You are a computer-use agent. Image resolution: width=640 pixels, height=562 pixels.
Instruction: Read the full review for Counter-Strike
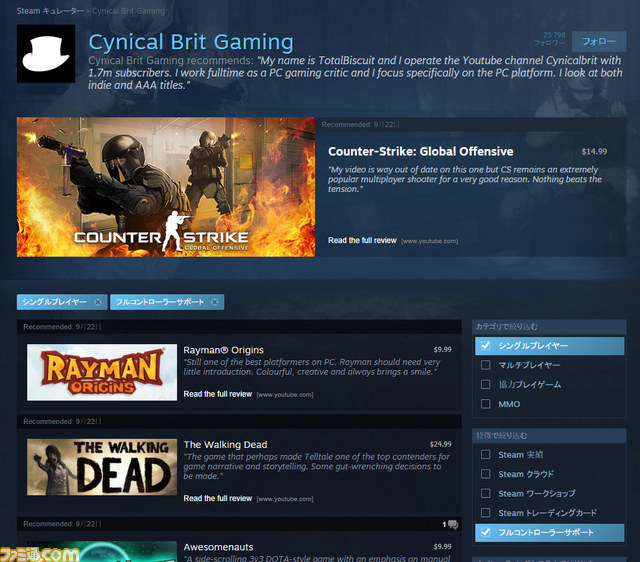coord(362,240)
